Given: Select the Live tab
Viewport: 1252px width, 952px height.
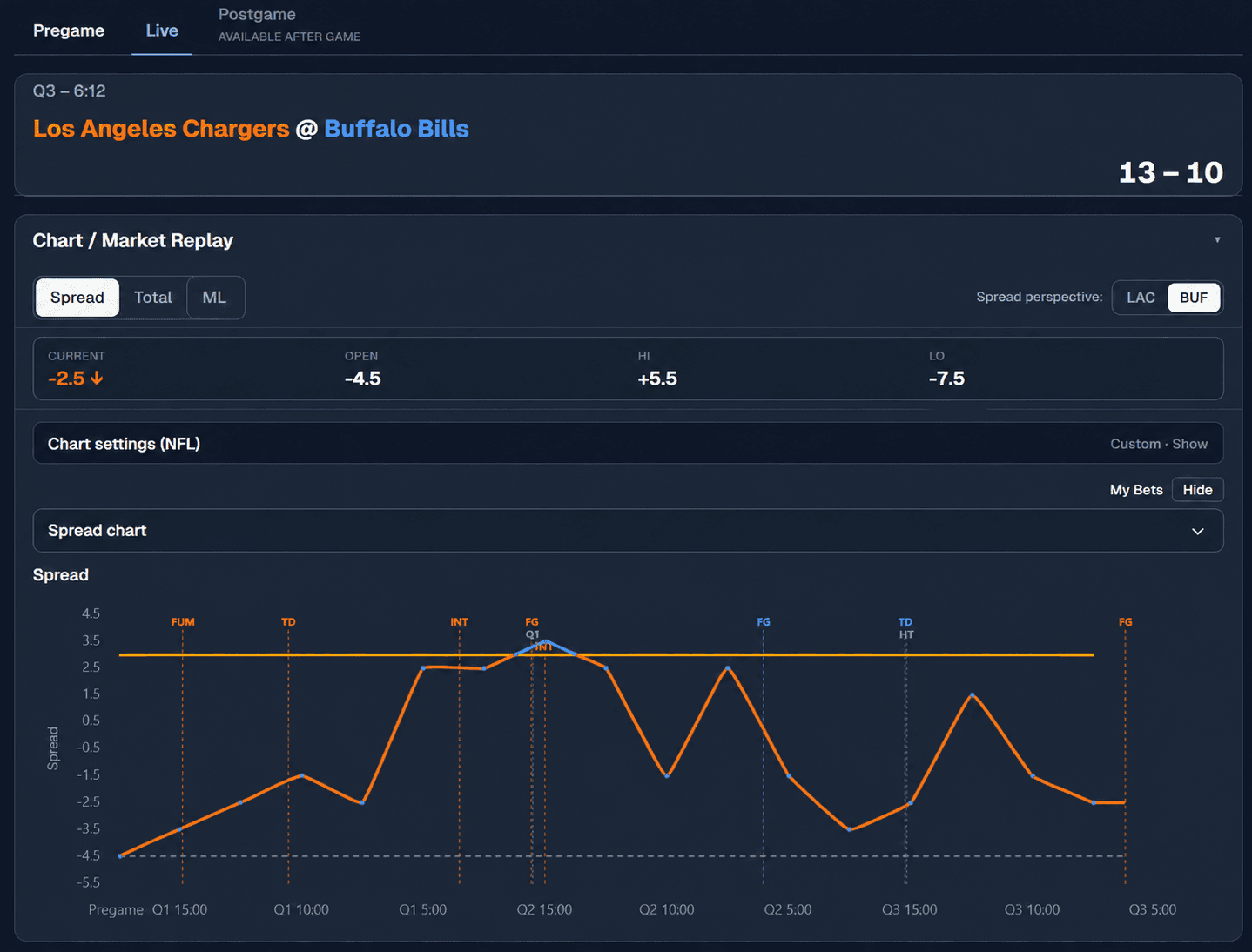Looking at the screenshot, I should 162,30.
